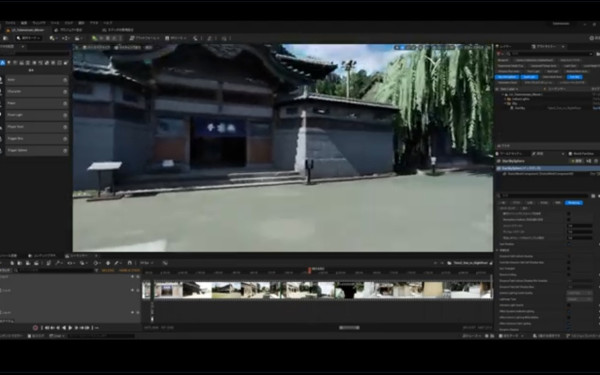Open the viewport hamburger options menu
This screenshot has width=600, height=375.
pos(77,47)
